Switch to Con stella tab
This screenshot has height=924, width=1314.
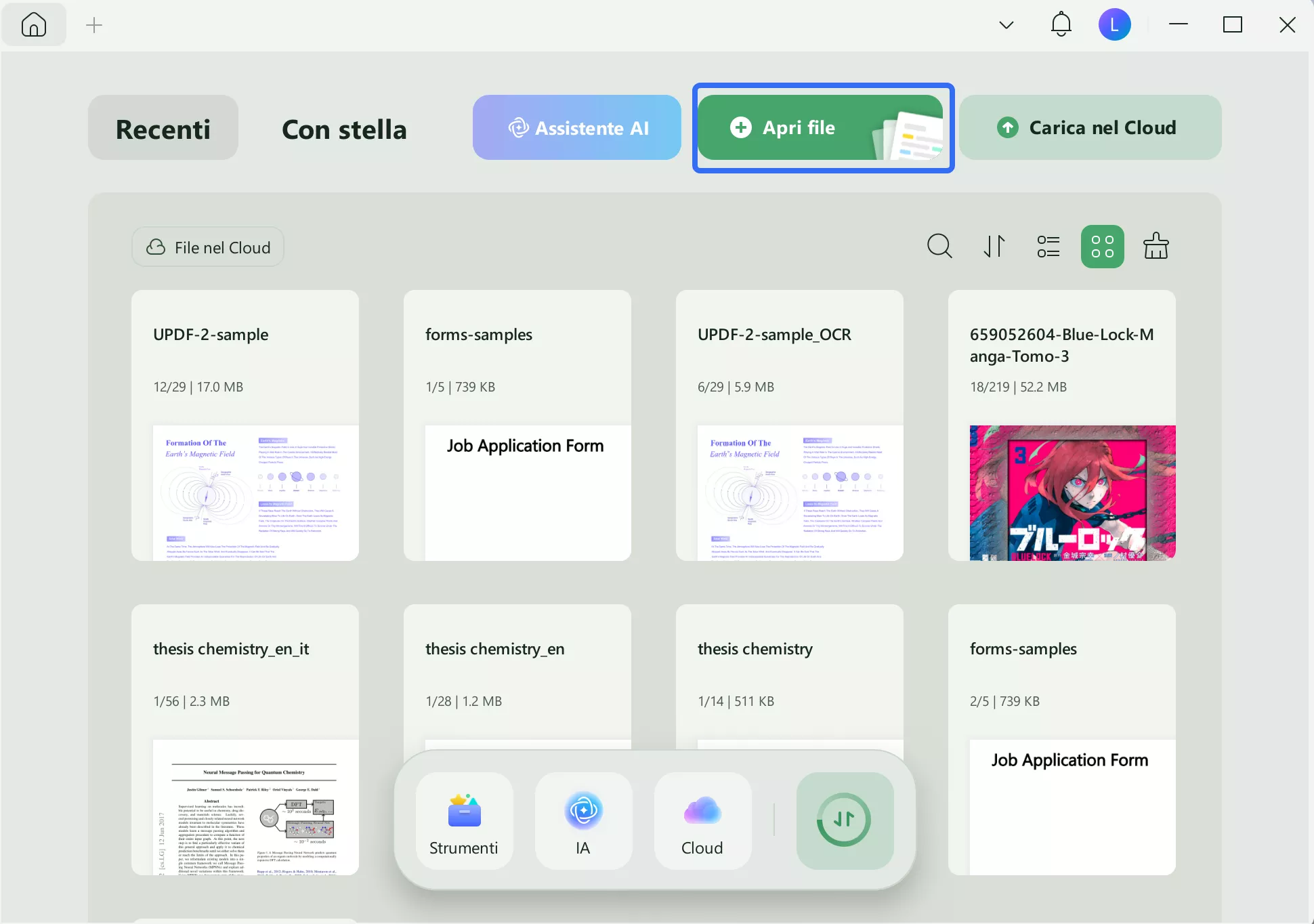coord(344,128)
